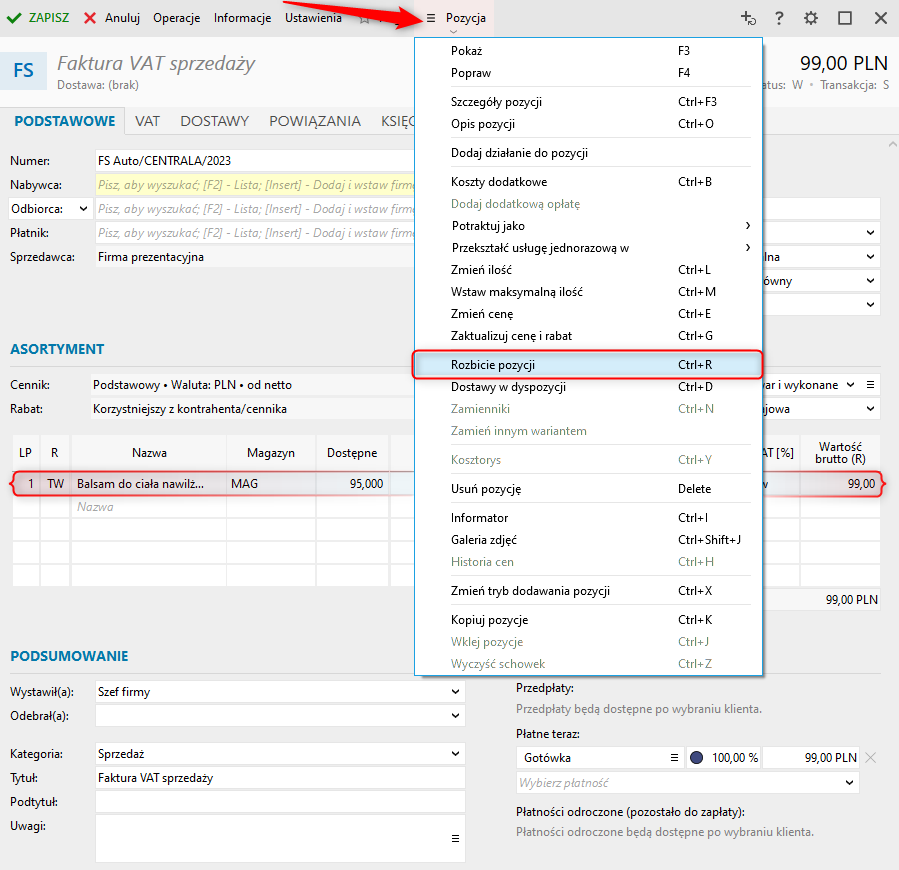Open the settings gear in title bar
This screenshot has height=870, width=899.
coord(811,18)
